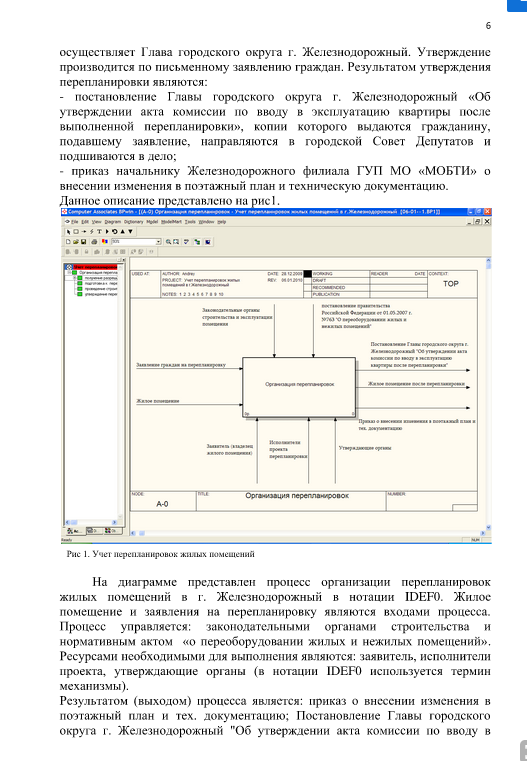The image size is (527, 761).
Task: Click the black down-triangle decompose icon
Action: (x=130, y=232)
